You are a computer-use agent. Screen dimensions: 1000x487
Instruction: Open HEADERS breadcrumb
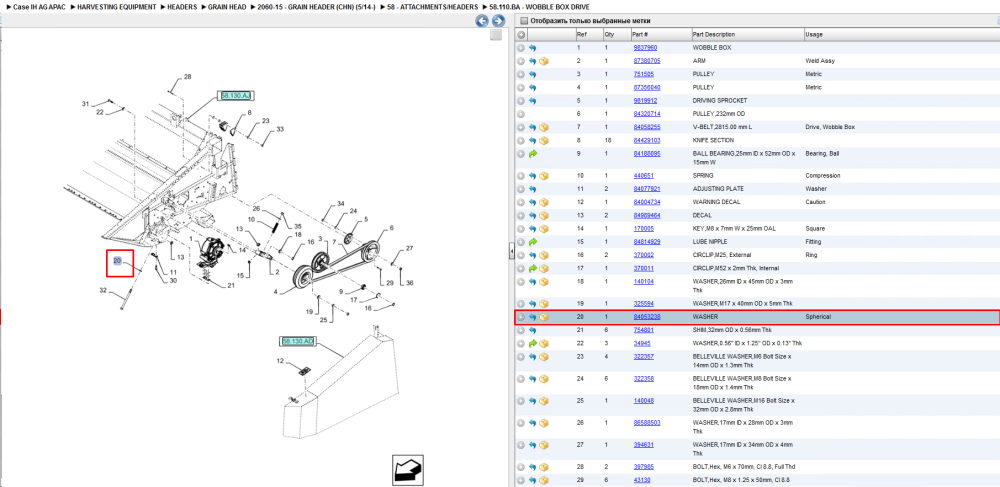point(182,6)
